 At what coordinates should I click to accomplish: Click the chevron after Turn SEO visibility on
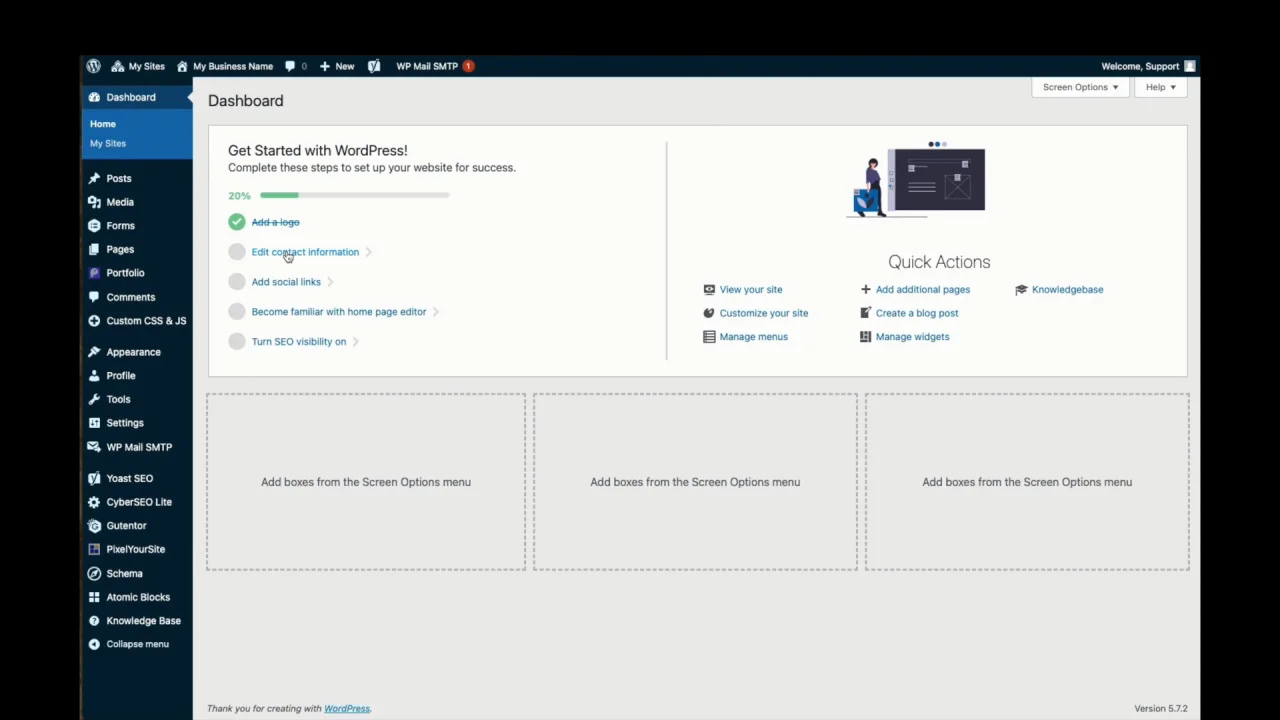(356, 342)
